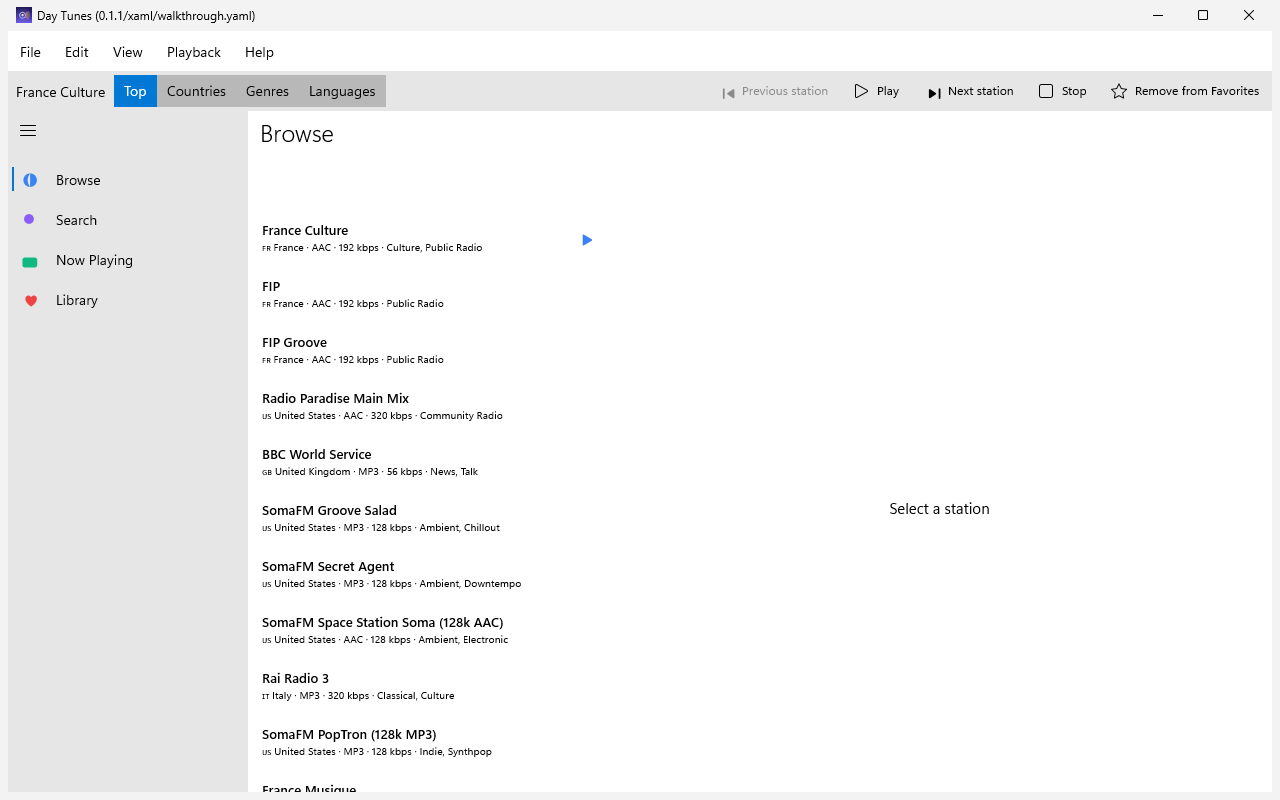Click the star Remove from Favorites icon

(x=1119, y=91)
